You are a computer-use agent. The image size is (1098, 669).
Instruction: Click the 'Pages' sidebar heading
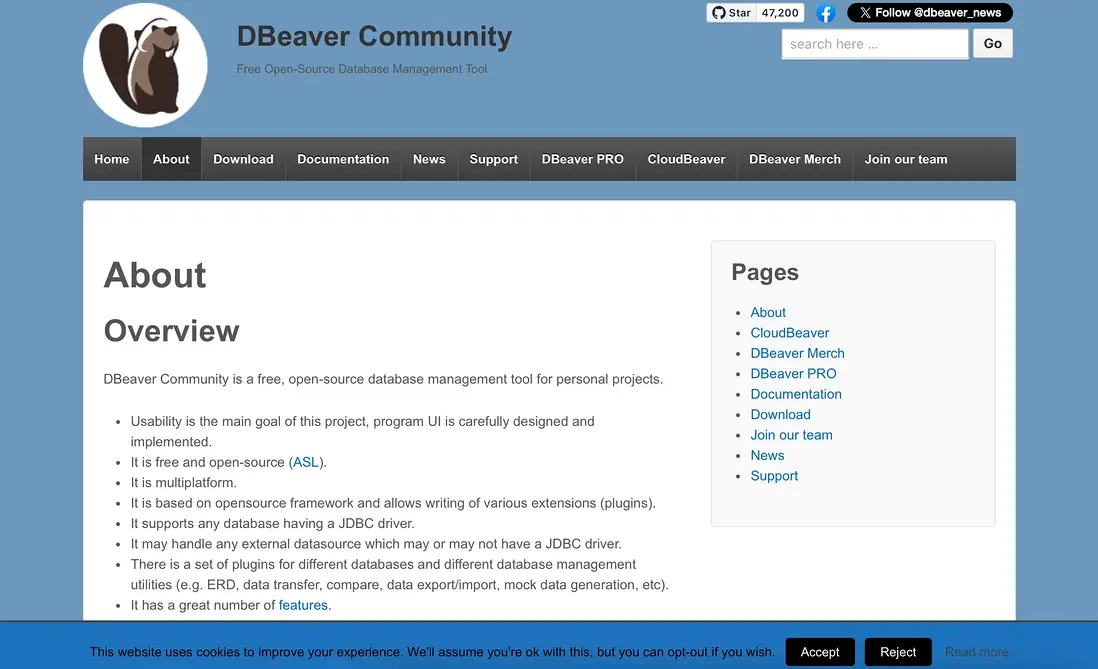coord(765,272)
